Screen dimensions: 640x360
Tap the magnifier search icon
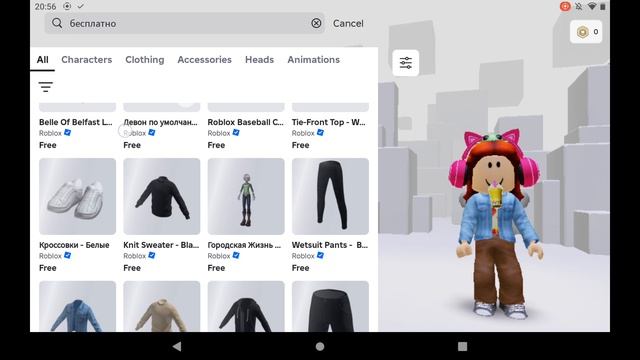[x=57, y=23]
